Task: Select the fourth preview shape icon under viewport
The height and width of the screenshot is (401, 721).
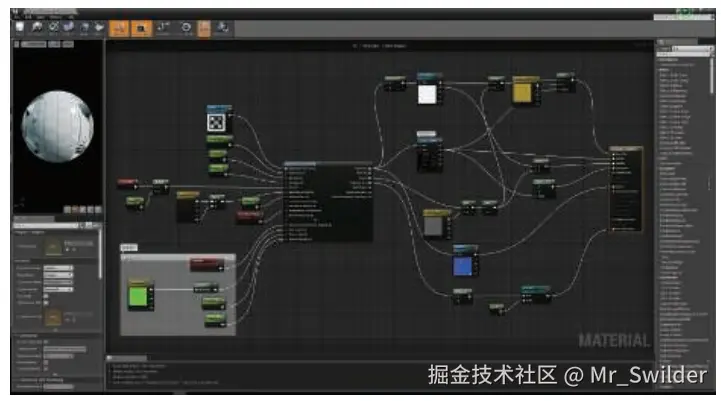Action: tap(90, 210)
